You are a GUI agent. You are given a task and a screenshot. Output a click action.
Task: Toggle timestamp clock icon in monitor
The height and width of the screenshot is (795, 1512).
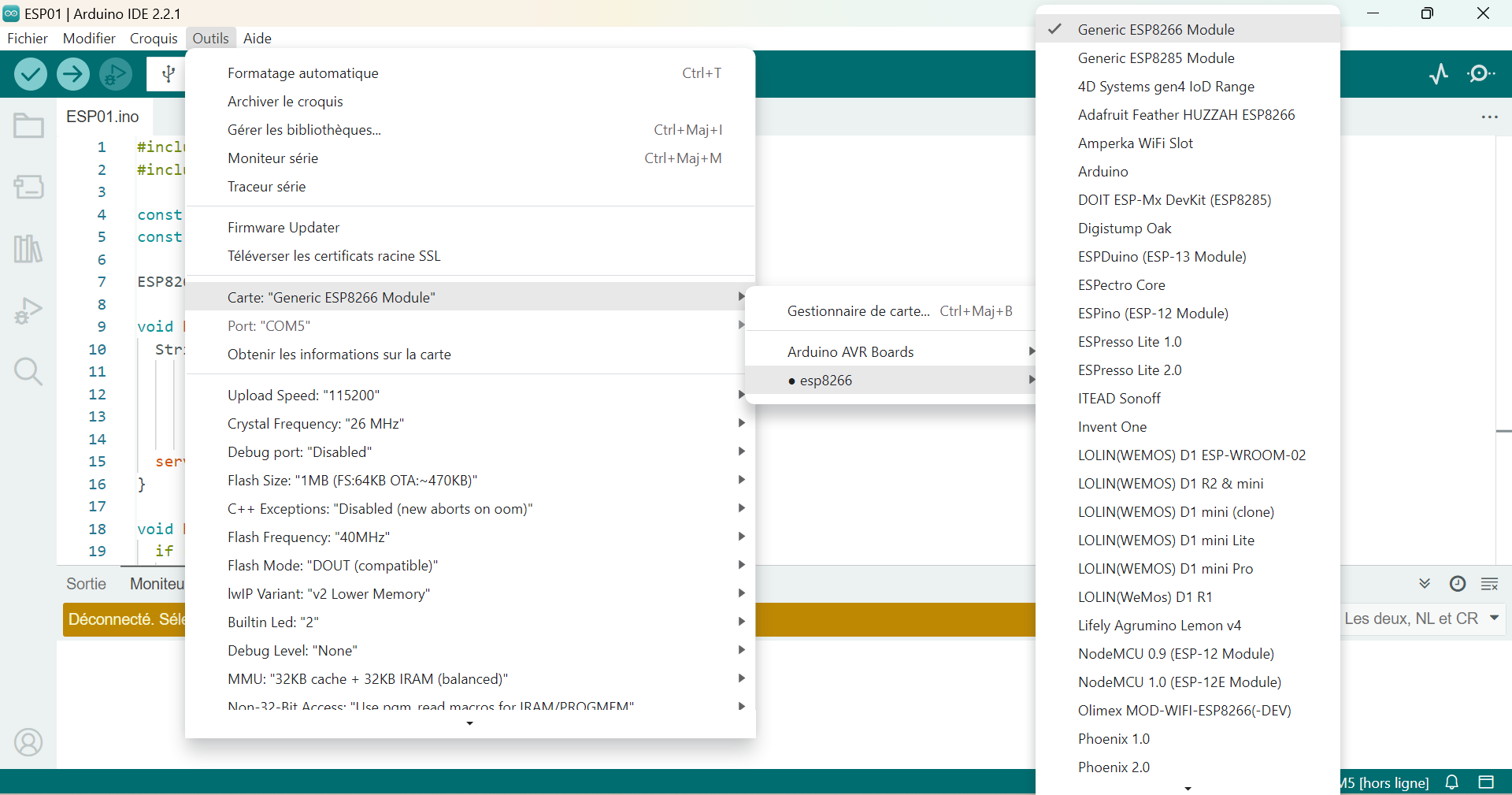[x=1458, y=584]
